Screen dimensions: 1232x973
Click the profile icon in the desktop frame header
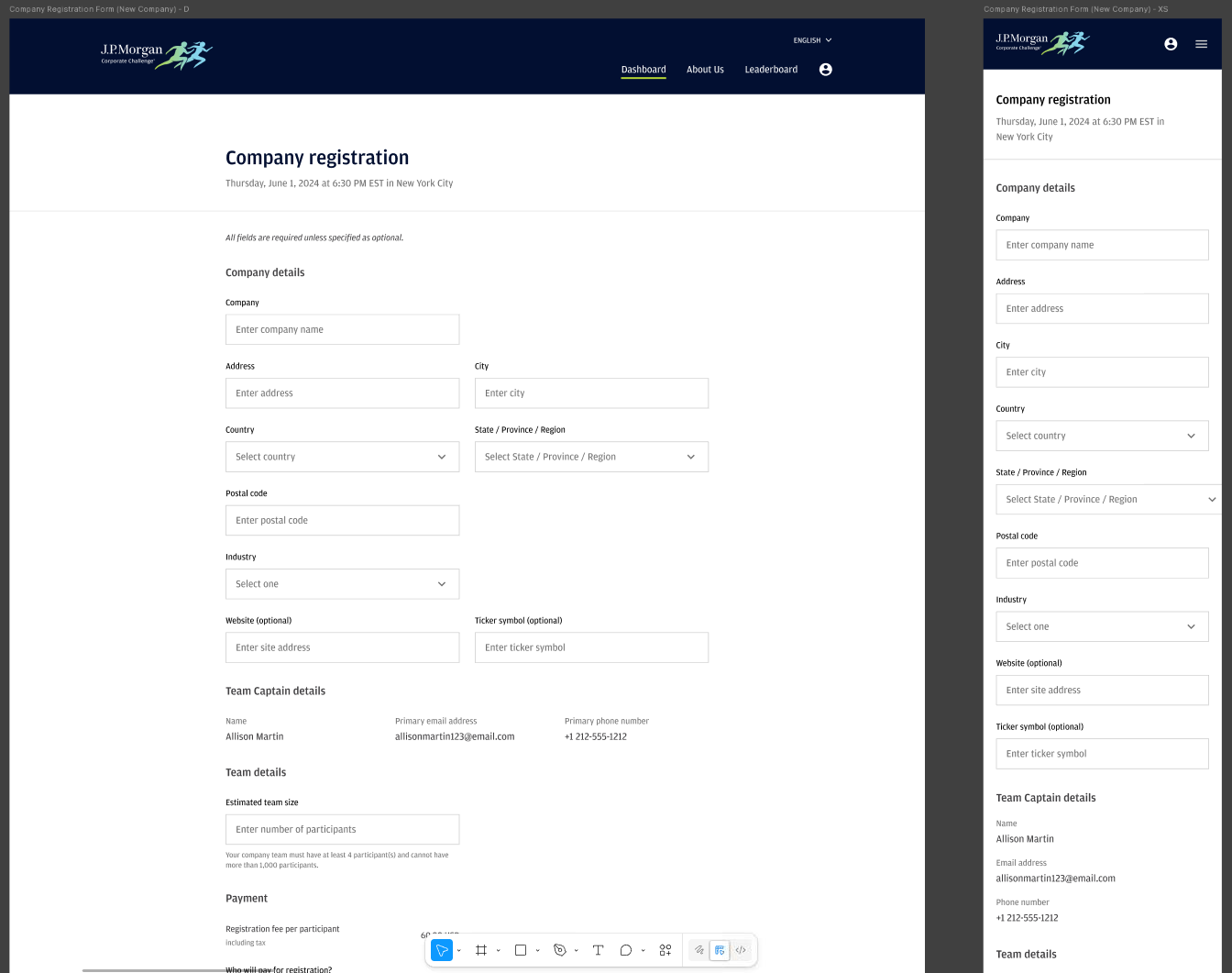[826, 70]
